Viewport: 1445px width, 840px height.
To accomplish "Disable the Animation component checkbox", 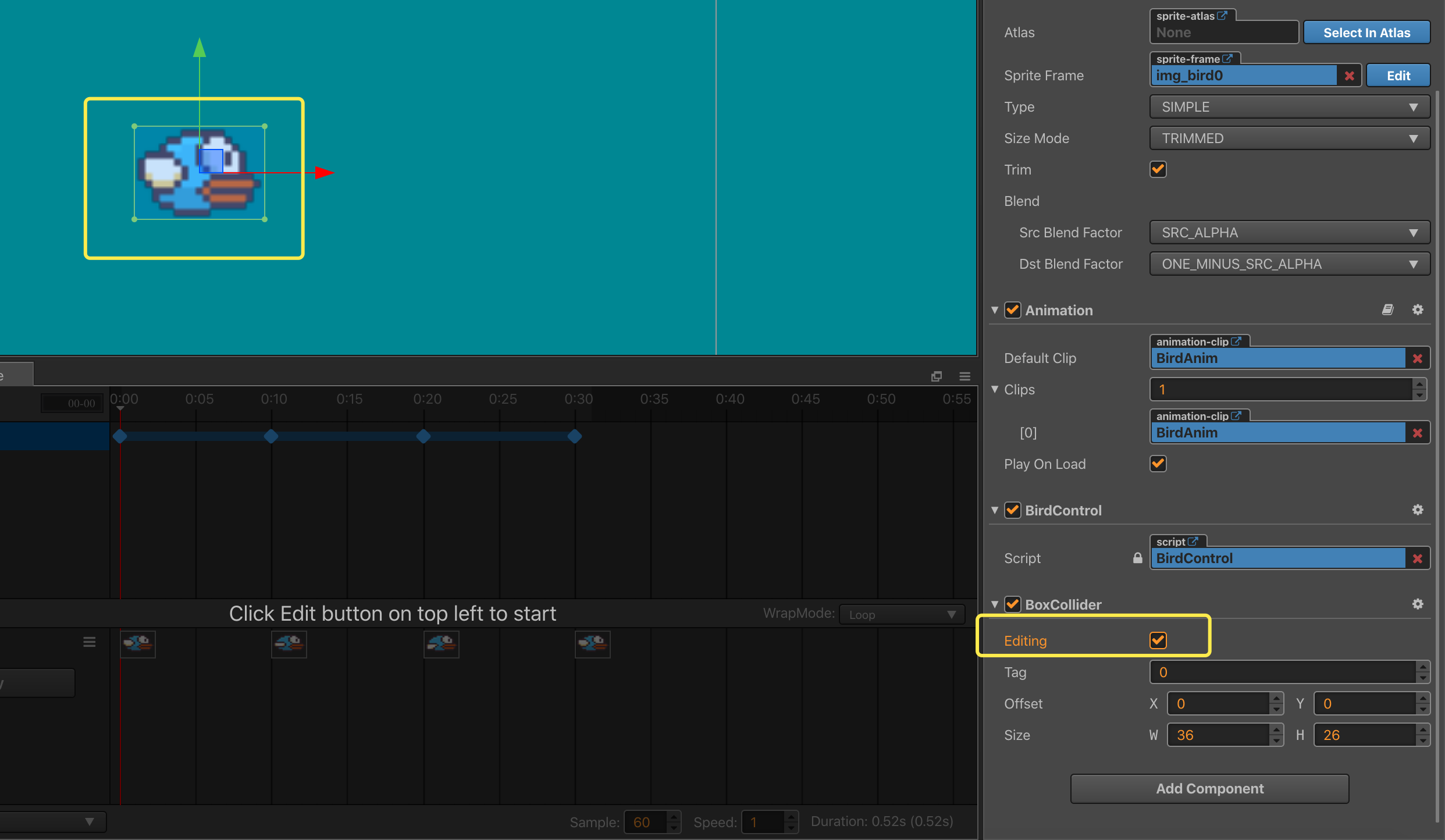I will click(1013, 310).
